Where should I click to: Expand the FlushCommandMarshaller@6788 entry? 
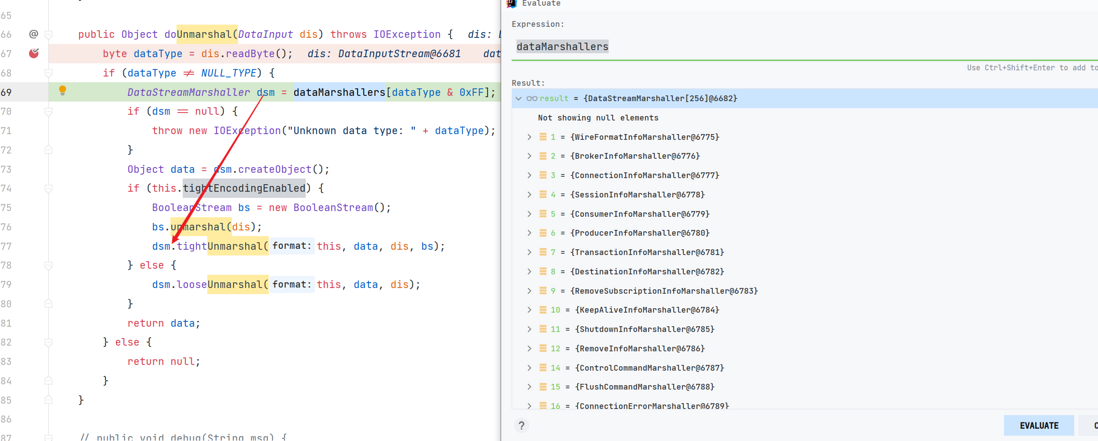pos(530,386)
